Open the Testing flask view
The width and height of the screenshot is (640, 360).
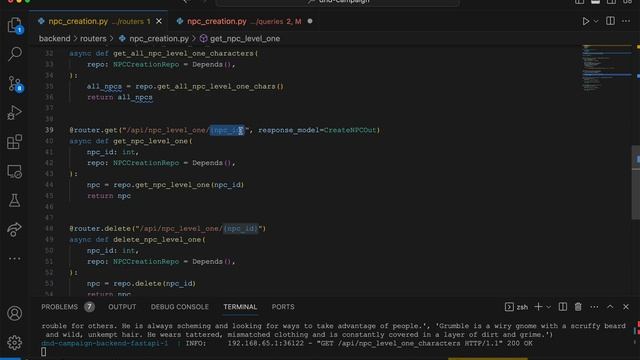pos(15,200)
